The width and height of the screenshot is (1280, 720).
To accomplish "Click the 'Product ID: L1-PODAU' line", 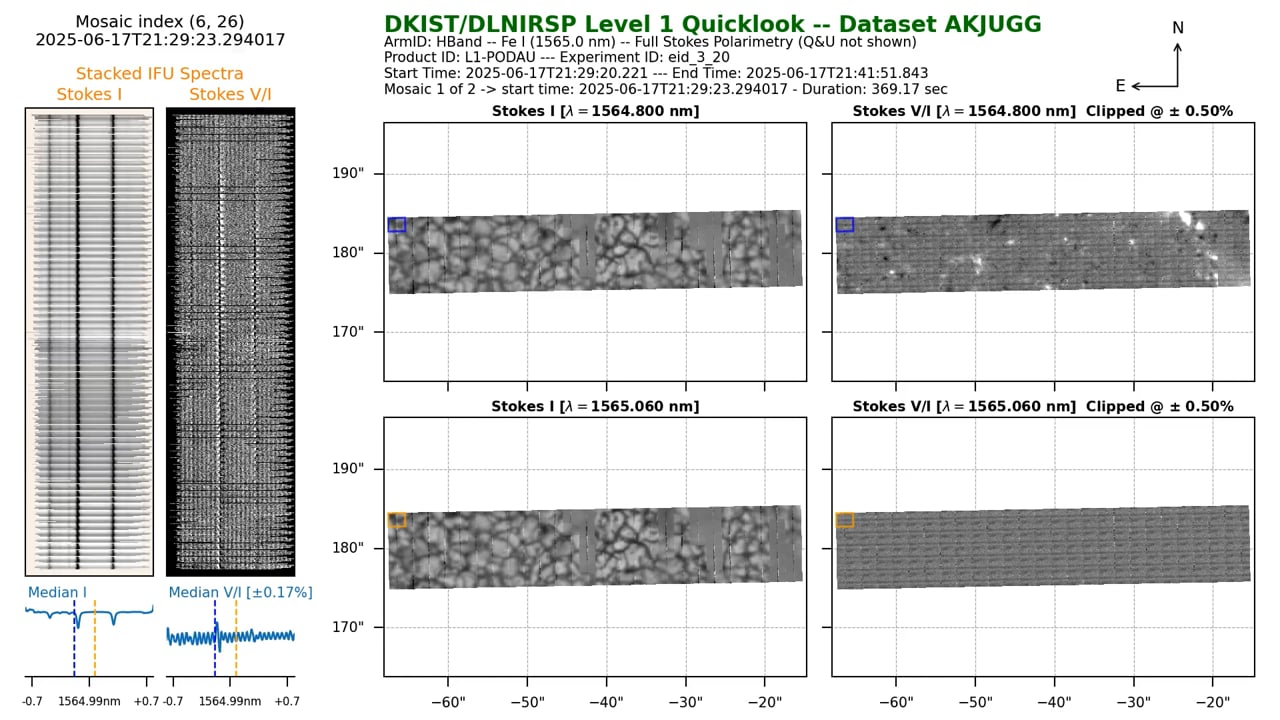I will coord(557,57).
